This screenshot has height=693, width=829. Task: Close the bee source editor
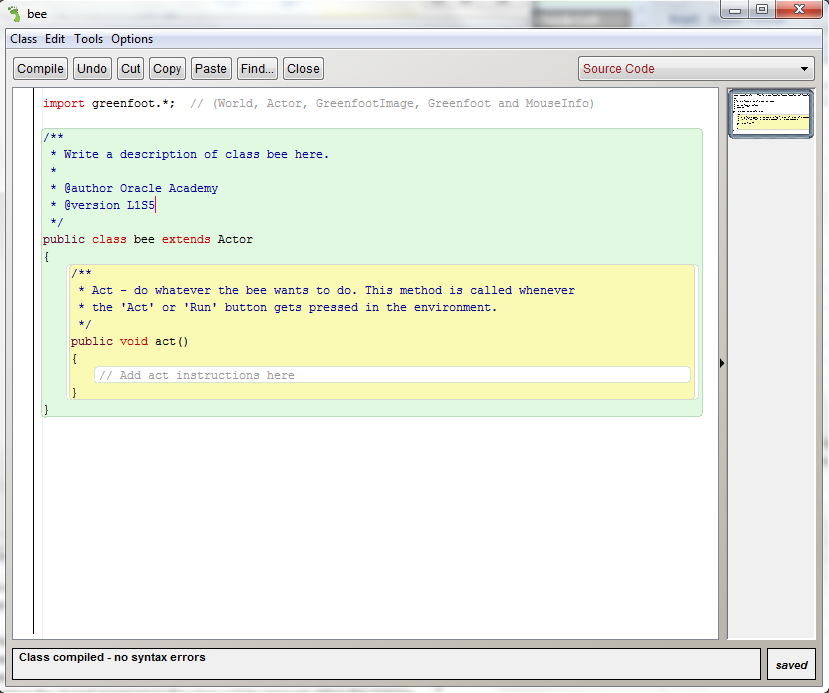[x=302, y=68]
